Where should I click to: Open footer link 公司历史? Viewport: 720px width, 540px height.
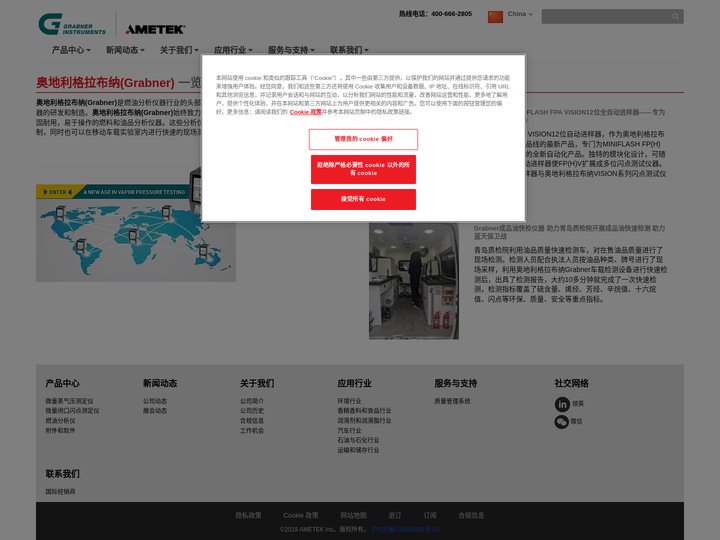click(x=252, y=411)
